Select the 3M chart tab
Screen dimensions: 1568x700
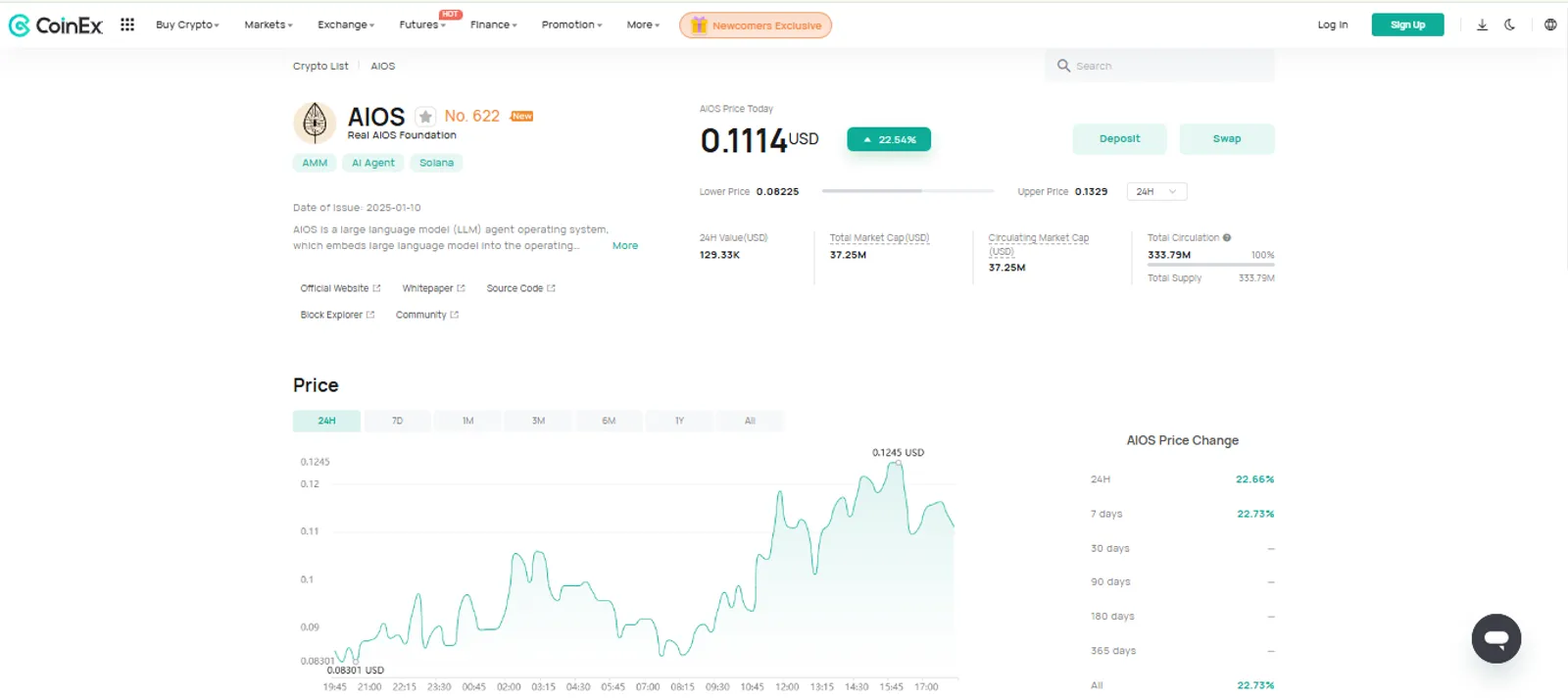click(x=538, y=421)
